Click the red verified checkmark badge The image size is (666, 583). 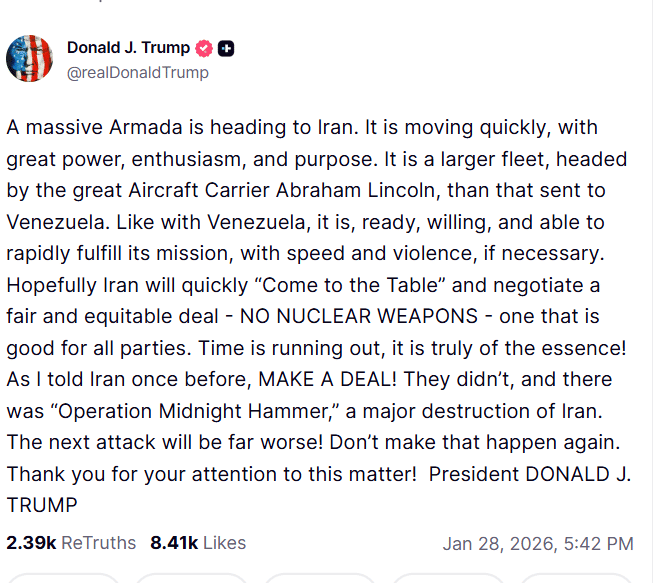click(x=204, y=48)
